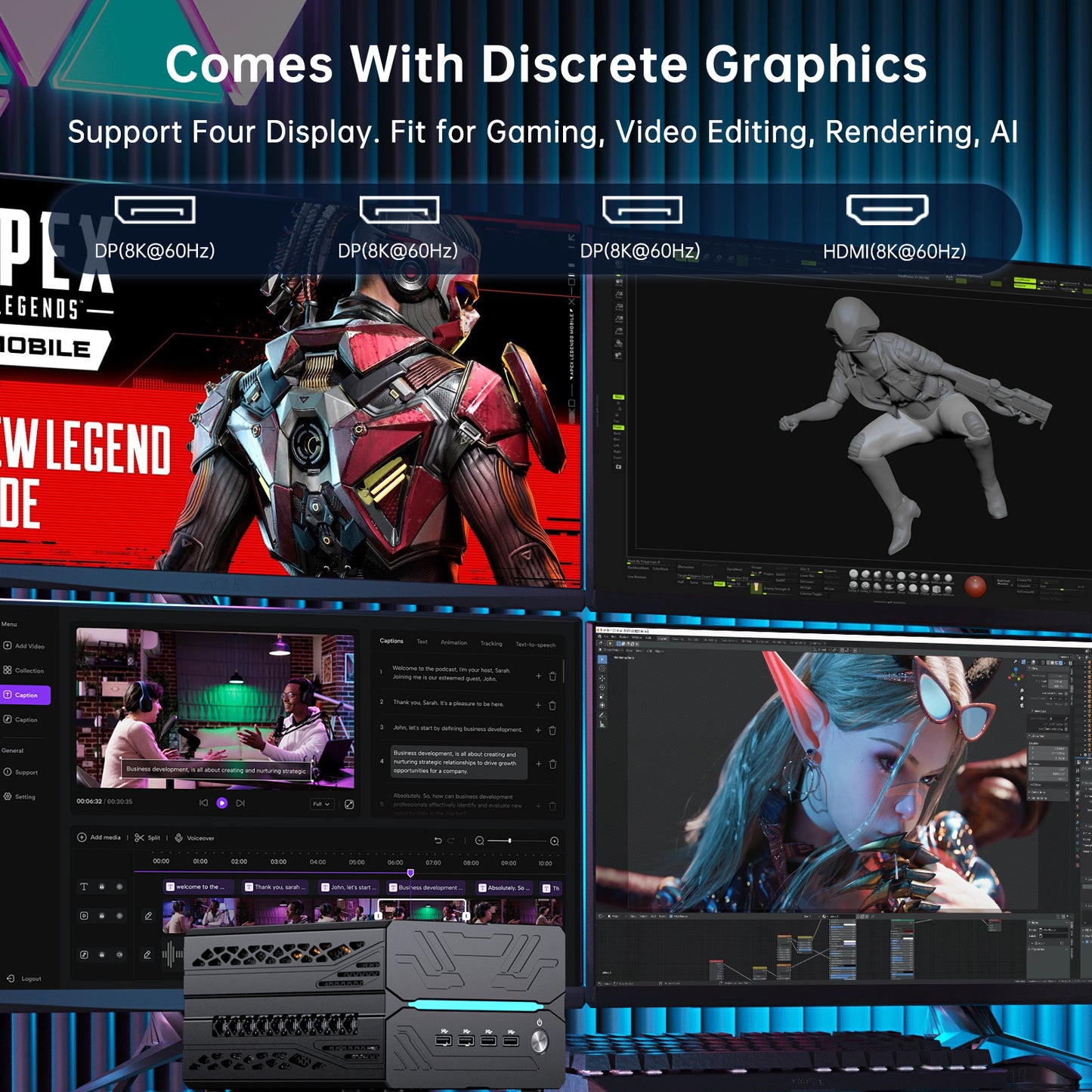Switch to the Text tab
1092x1092 pixels.
[x=422, y=642]
